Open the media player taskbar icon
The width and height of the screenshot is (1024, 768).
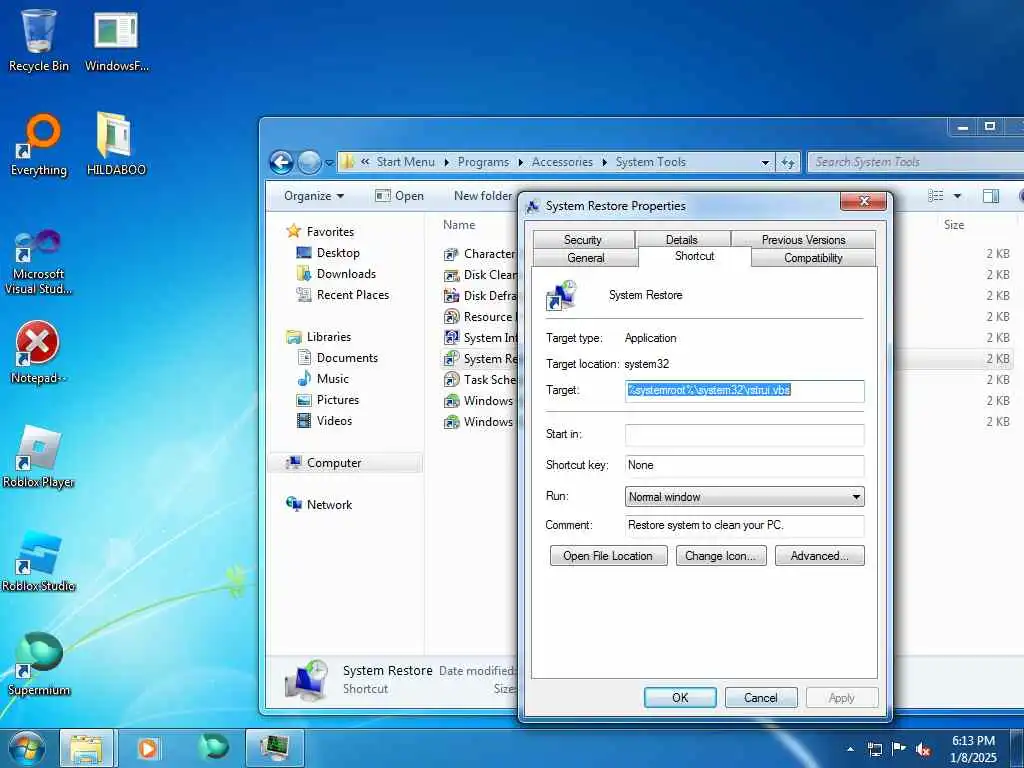pyautogui.click(x=148, y=748)
